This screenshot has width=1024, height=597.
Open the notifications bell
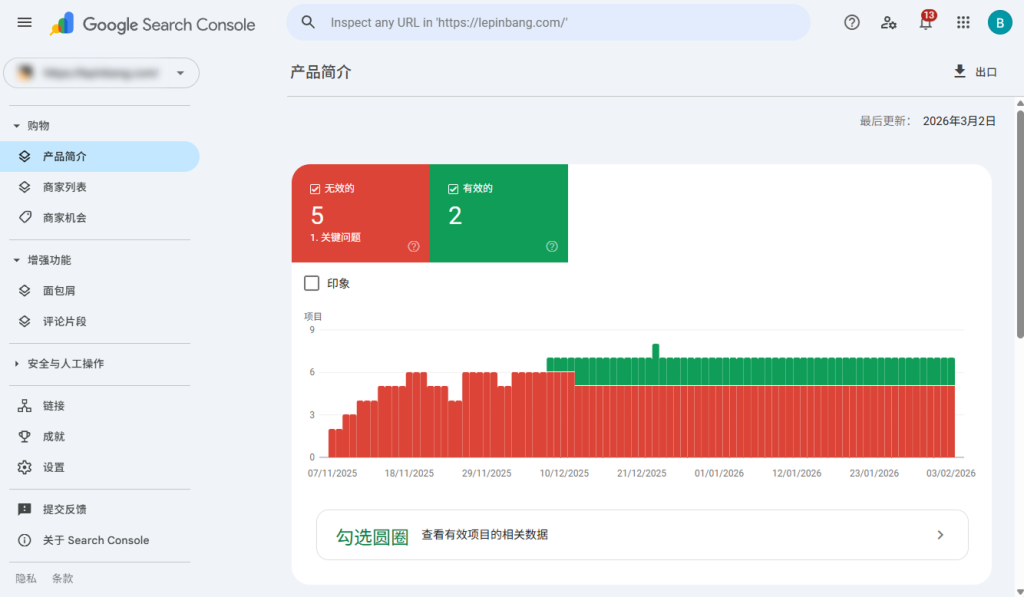coord(926,23)
